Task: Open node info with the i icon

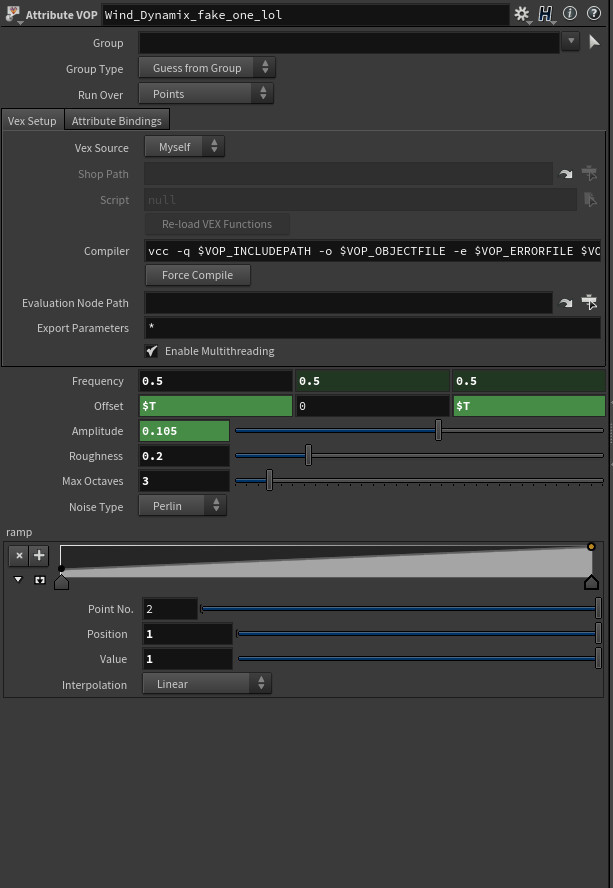Action: [x=571, y=15]
